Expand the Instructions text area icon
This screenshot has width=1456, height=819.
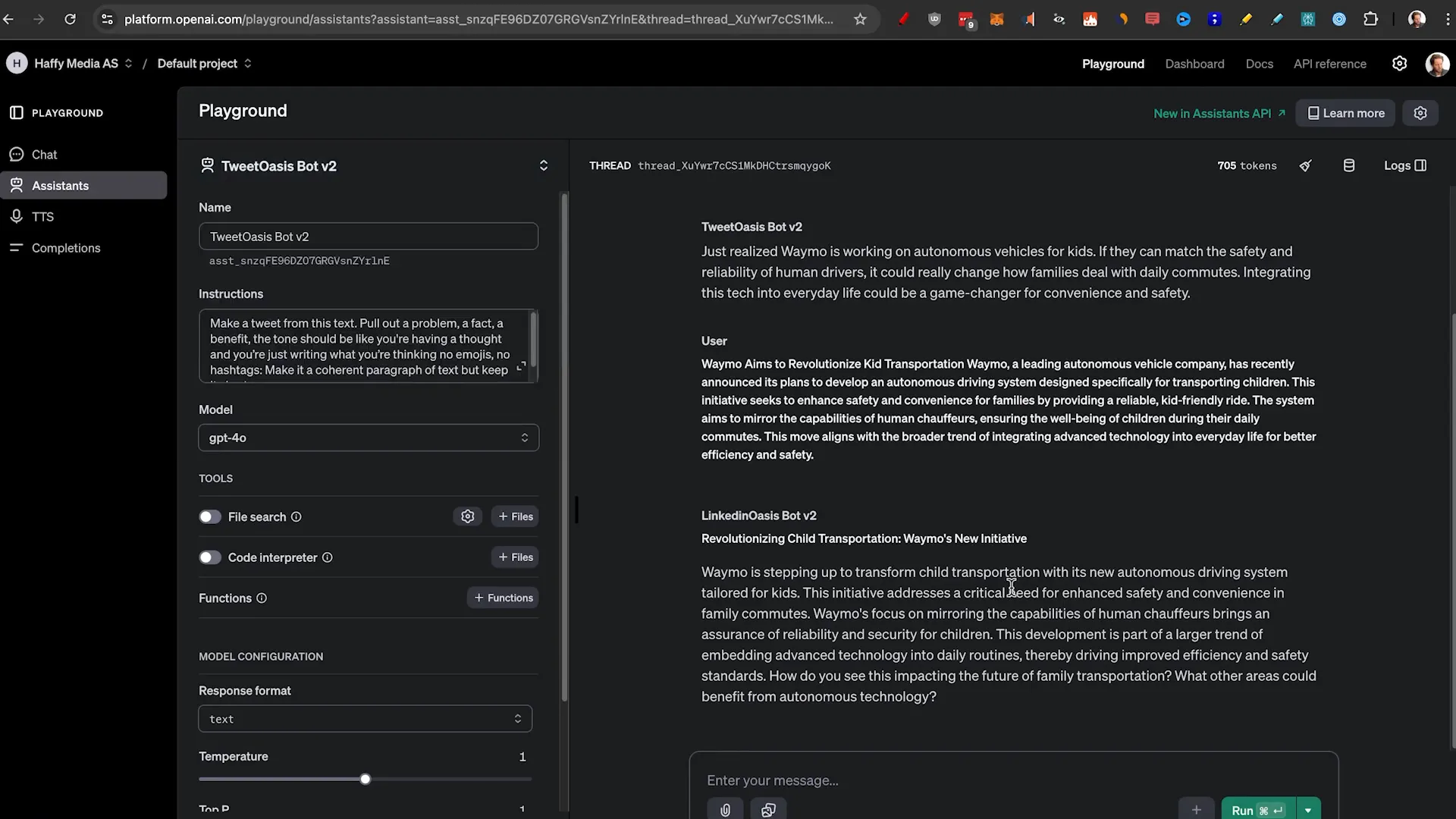[x=521, y=367]
